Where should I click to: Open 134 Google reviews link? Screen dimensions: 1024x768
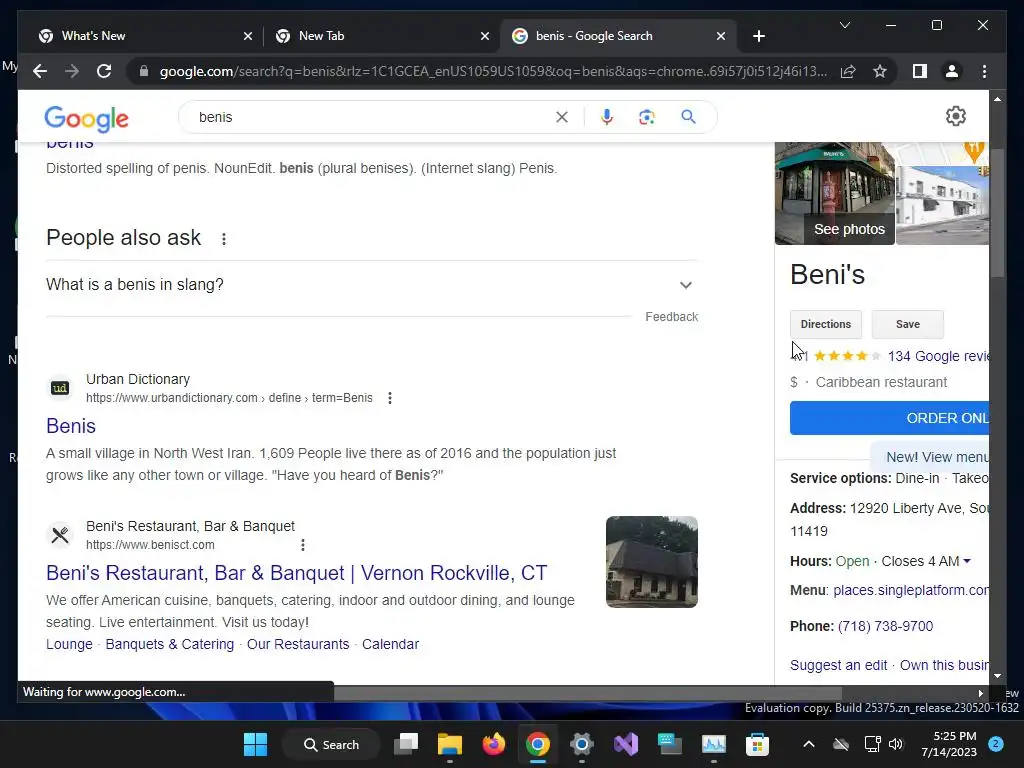[938, 356]
